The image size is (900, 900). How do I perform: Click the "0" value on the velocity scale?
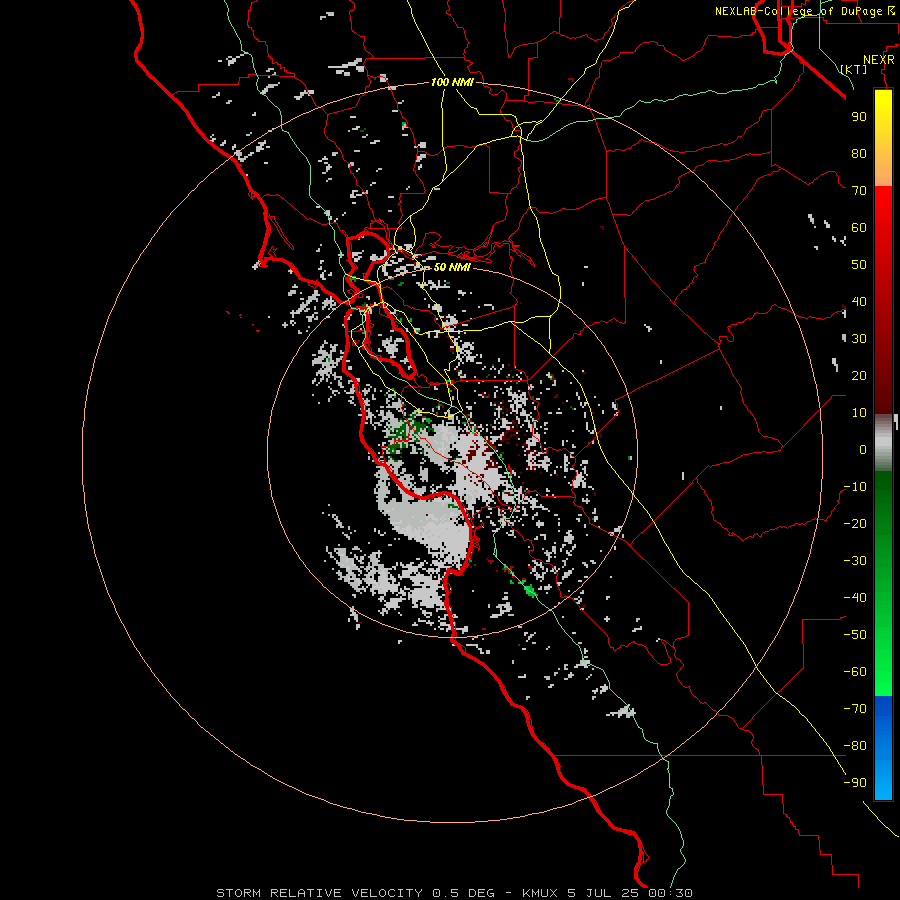point(863,449)
